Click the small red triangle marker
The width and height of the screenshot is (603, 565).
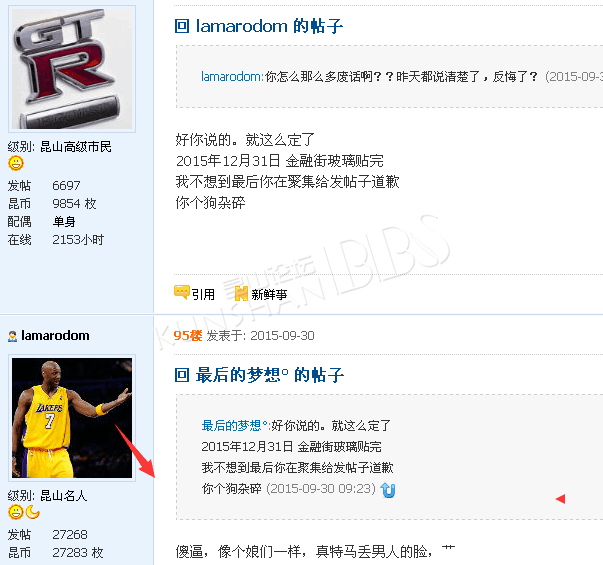560,499
